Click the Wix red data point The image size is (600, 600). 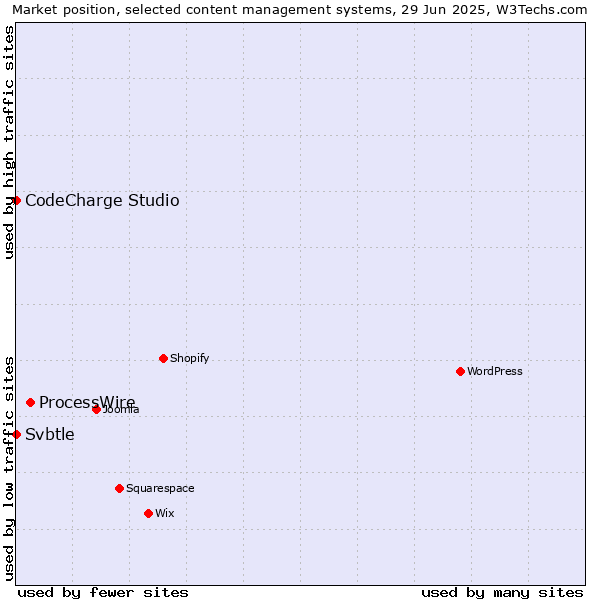(x=148, y=514)
